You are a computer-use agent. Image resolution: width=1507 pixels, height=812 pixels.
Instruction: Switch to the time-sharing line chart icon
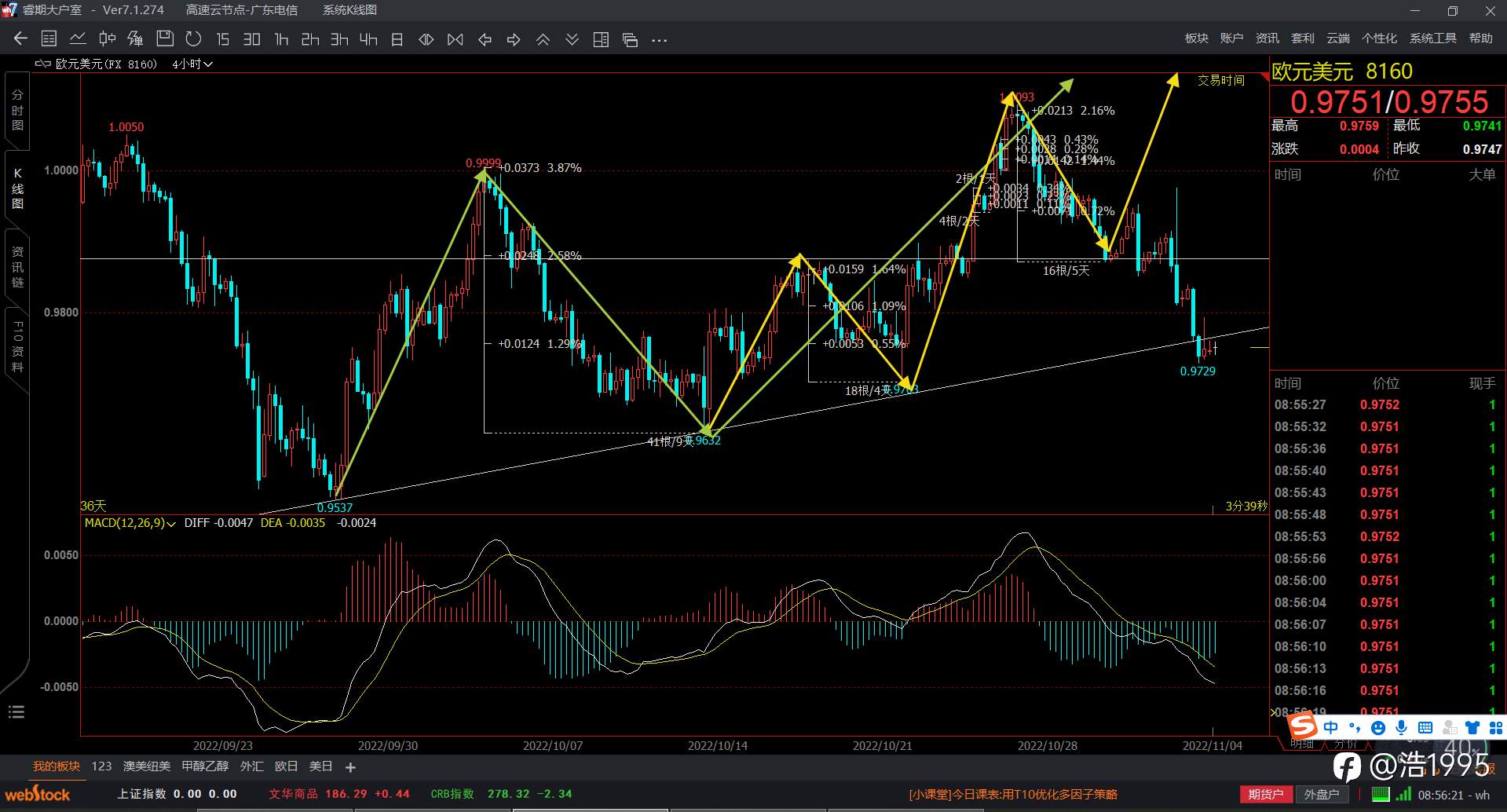tap(78, 38)
